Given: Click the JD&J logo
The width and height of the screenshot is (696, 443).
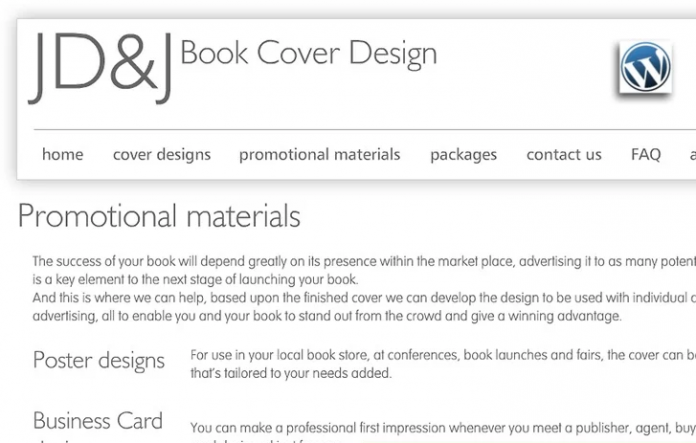Looking at the screenshot, I should (x=101, y=66).
